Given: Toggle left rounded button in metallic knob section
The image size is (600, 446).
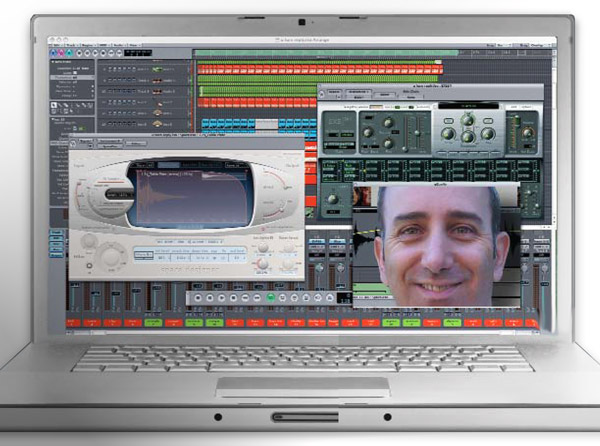Looking at the screenshot, I should 448,121.
